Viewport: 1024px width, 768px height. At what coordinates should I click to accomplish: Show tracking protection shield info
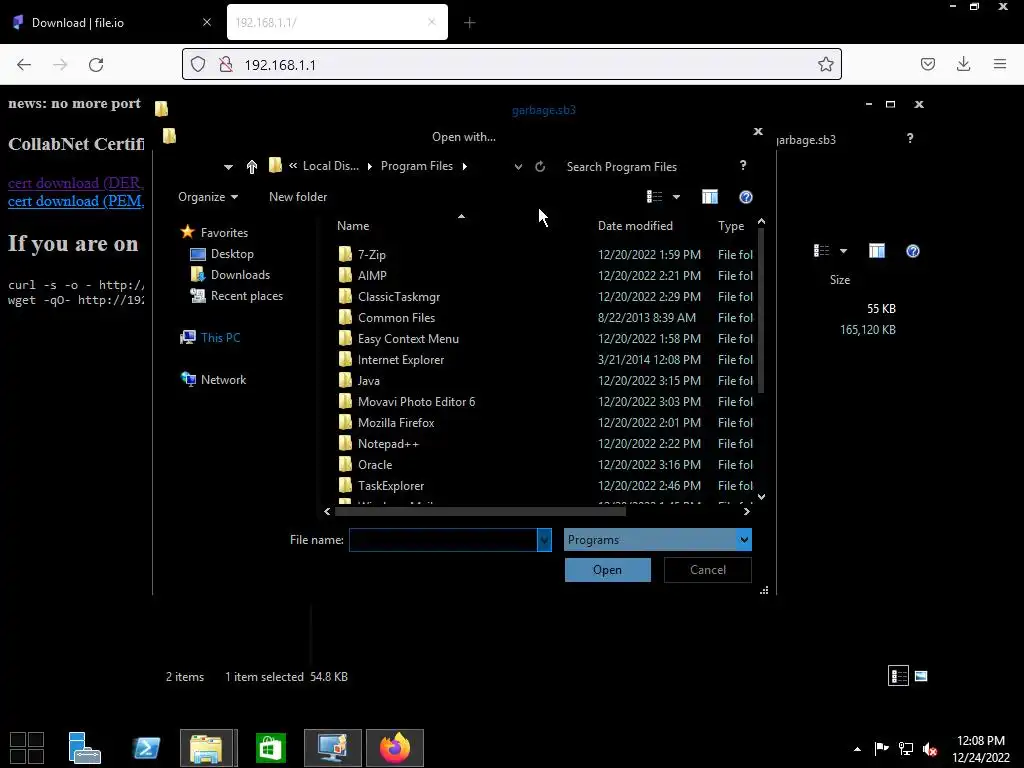tap(198, 64)
